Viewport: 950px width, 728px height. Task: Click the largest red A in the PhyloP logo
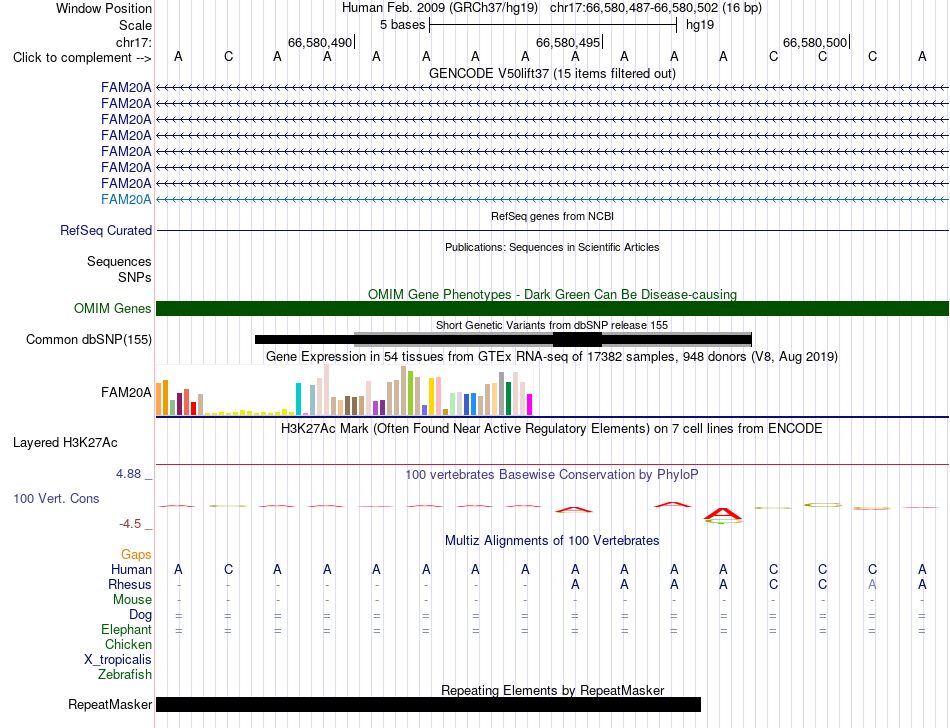click(723, 514)
